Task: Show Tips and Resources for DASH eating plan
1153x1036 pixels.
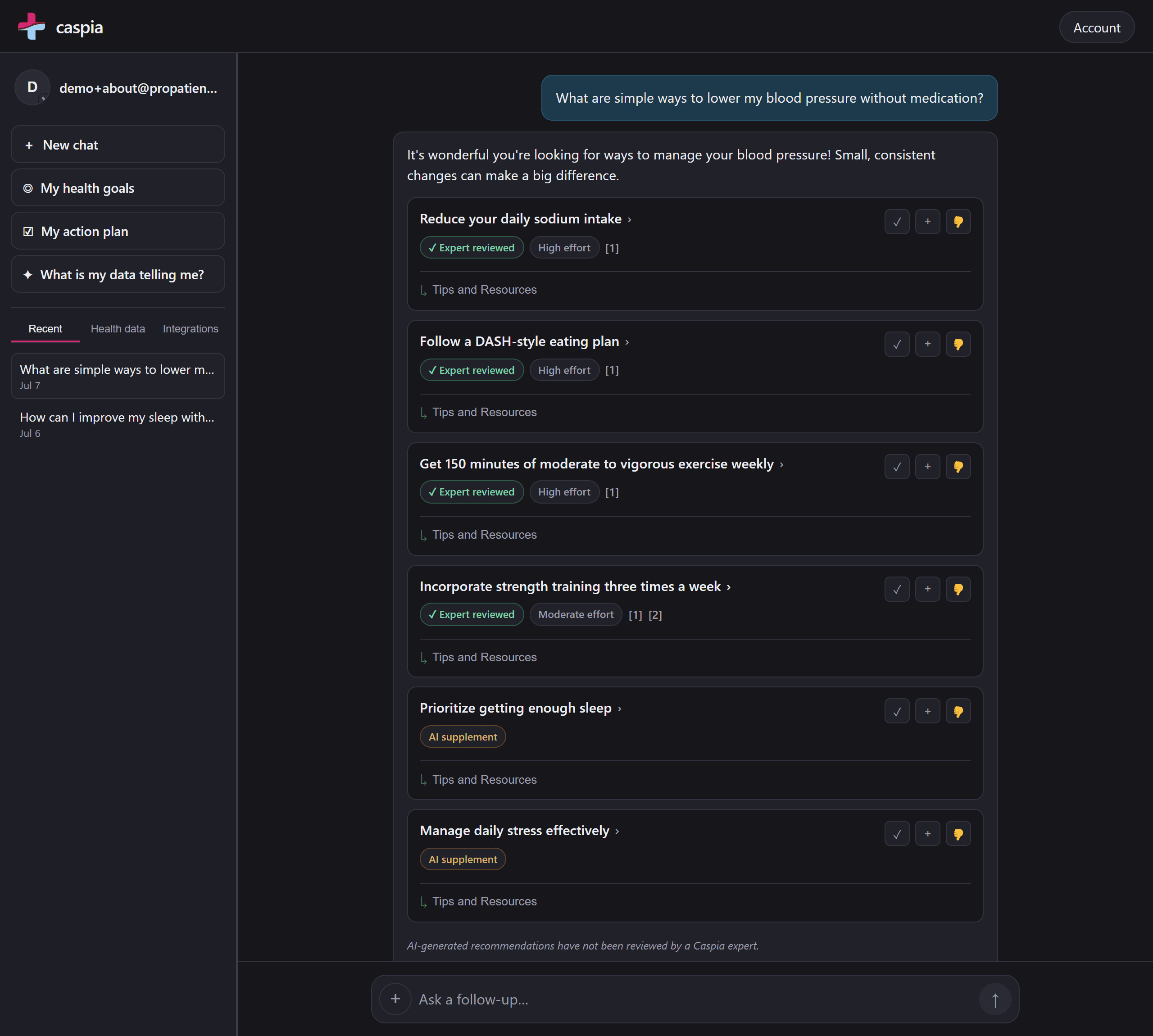Action: (x=479, y=412)
